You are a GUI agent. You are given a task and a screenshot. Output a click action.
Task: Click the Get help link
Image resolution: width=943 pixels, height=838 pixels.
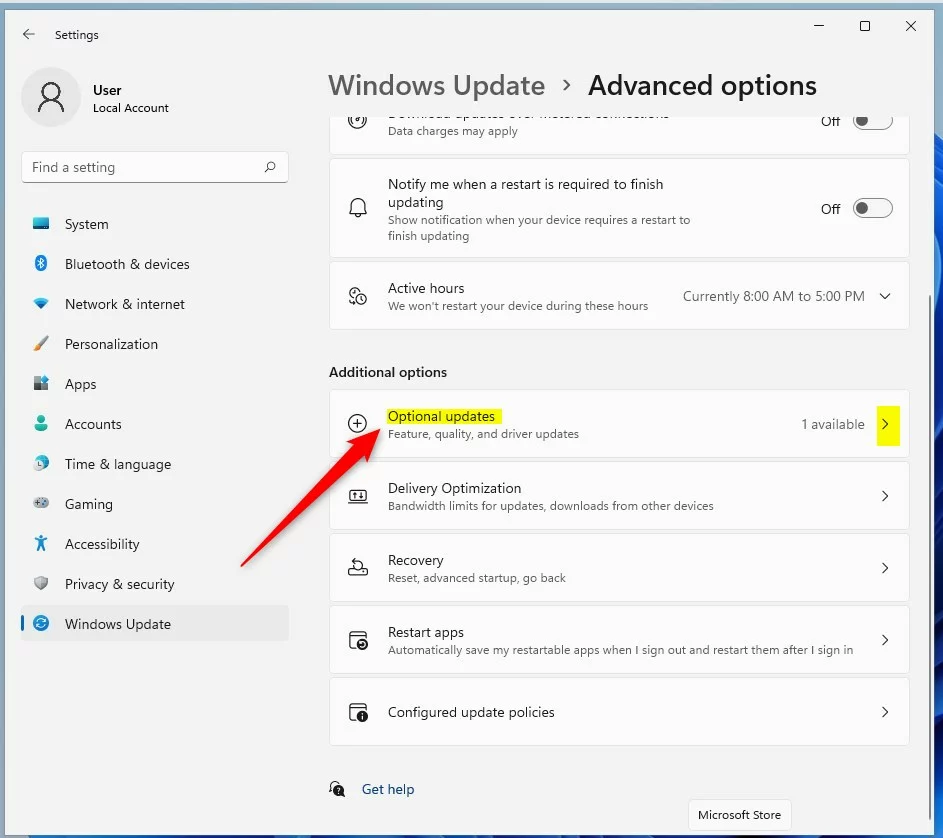coord(388,789)
